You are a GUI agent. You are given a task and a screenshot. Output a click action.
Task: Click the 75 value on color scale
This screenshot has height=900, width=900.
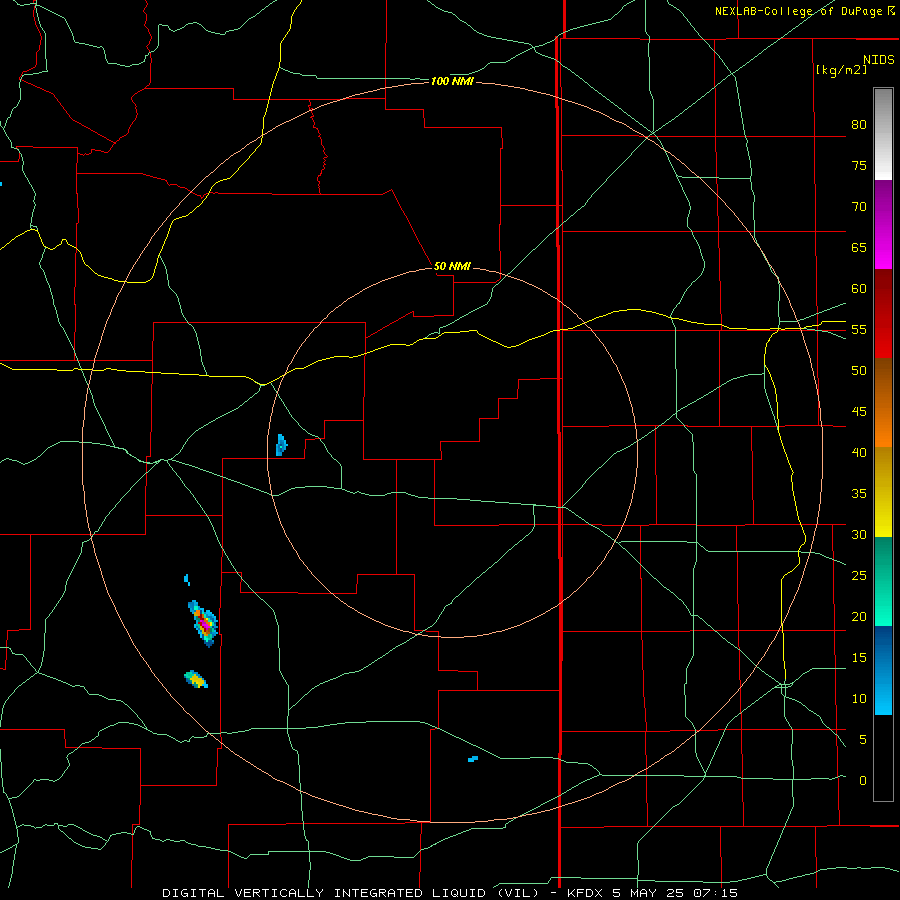(x=859, y=165)
